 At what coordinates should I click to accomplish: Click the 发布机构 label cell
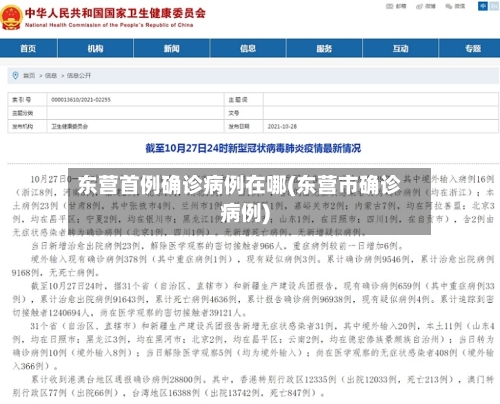(27, 126)
